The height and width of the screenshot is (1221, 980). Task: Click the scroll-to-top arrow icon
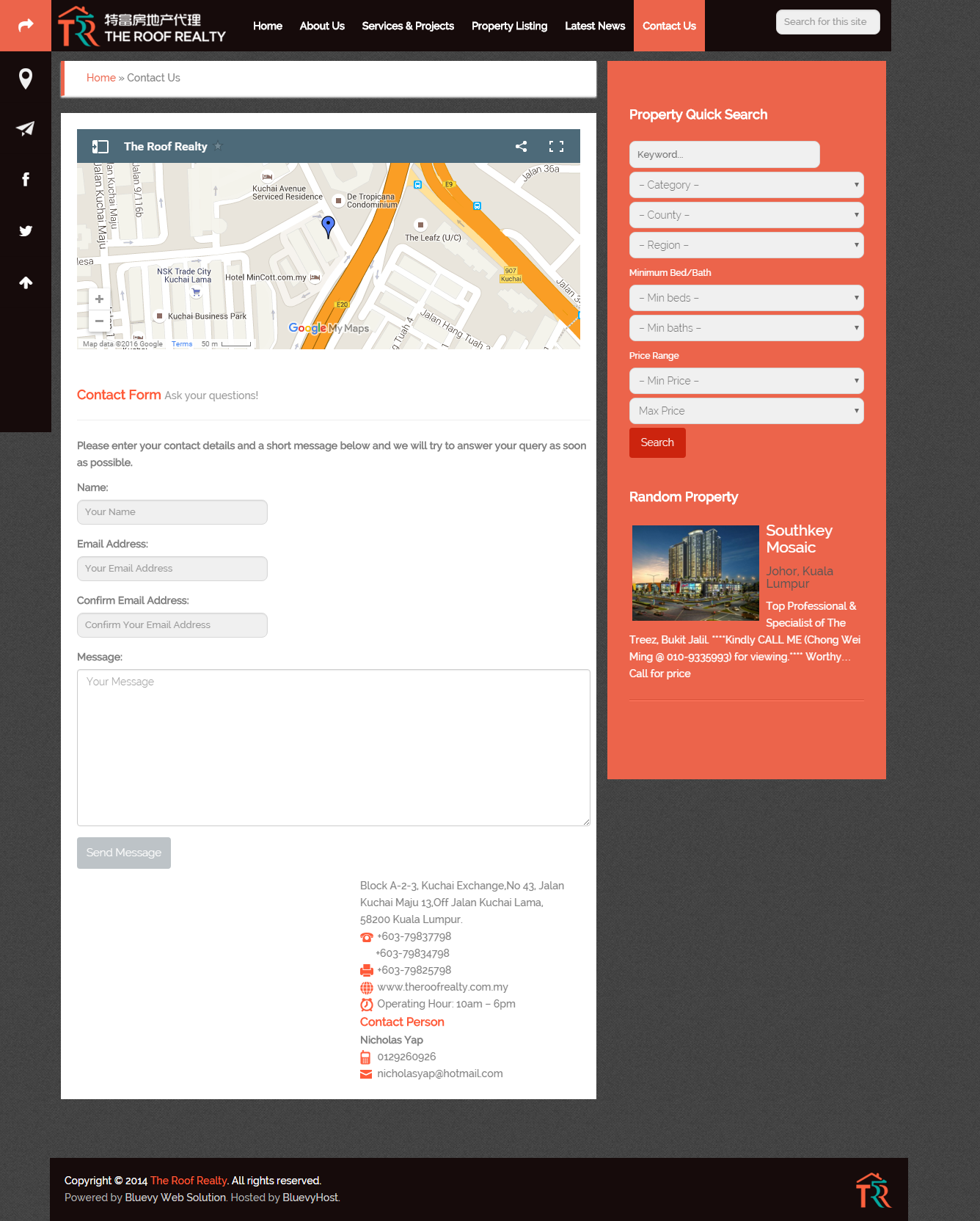click(26, 283)
